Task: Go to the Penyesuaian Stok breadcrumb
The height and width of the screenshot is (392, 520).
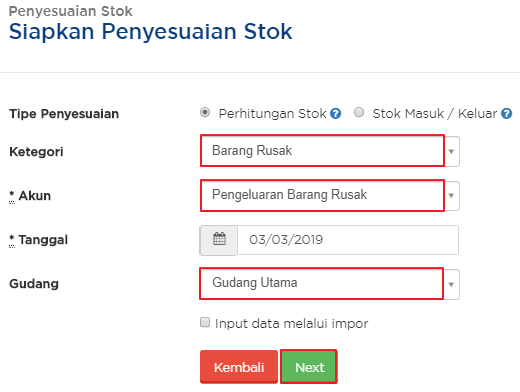Action: coord(71,11)
